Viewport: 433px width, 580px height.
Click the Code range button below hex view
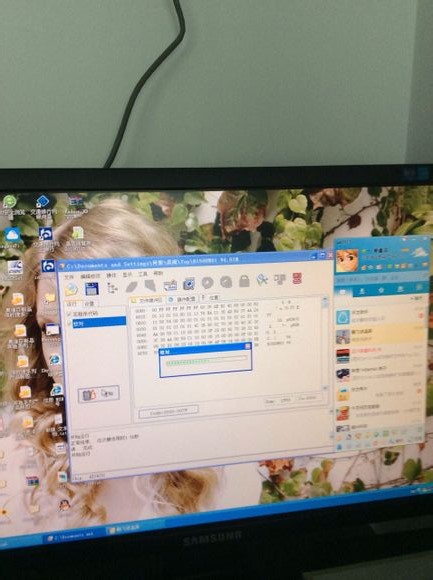pos(168,410)
